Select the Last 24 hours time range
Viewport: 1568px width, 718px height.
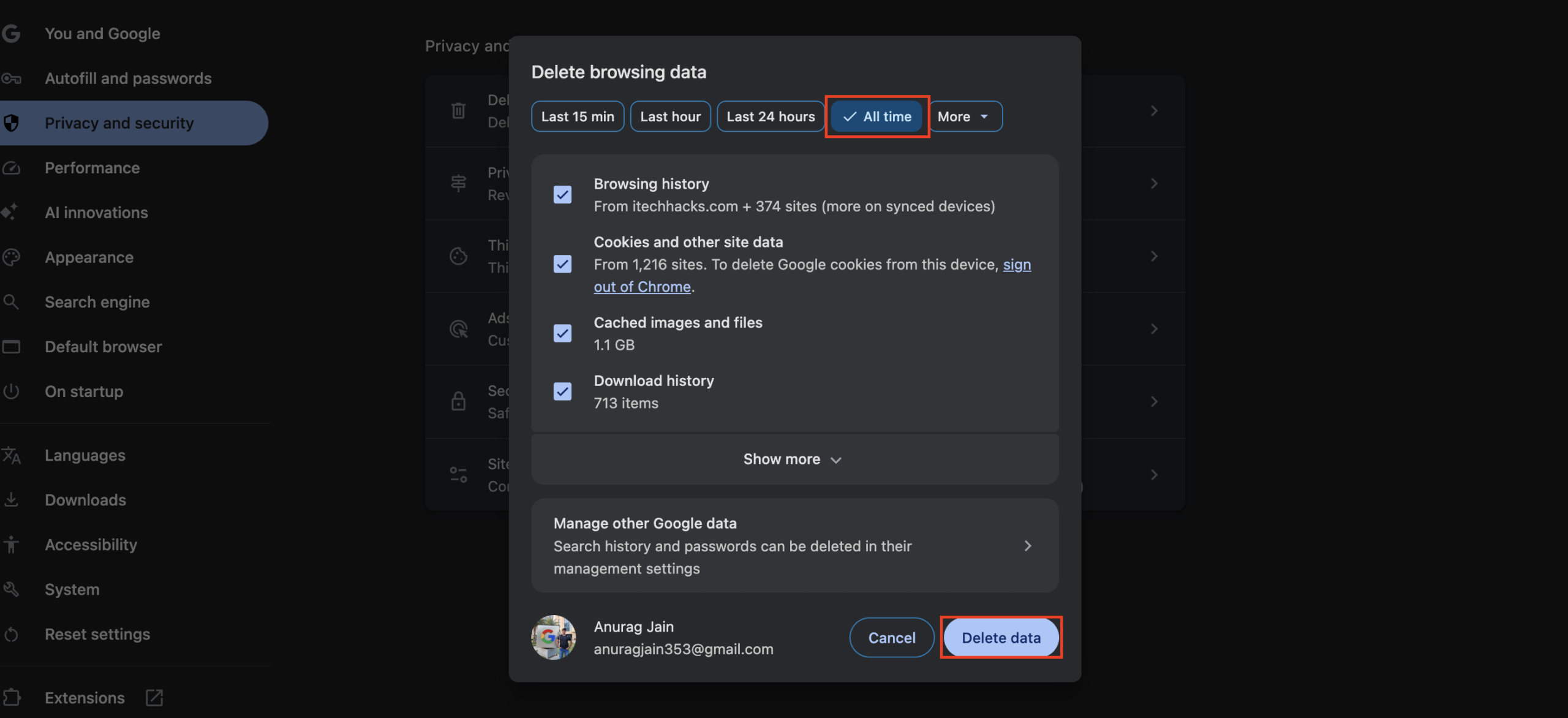[771, 116]
